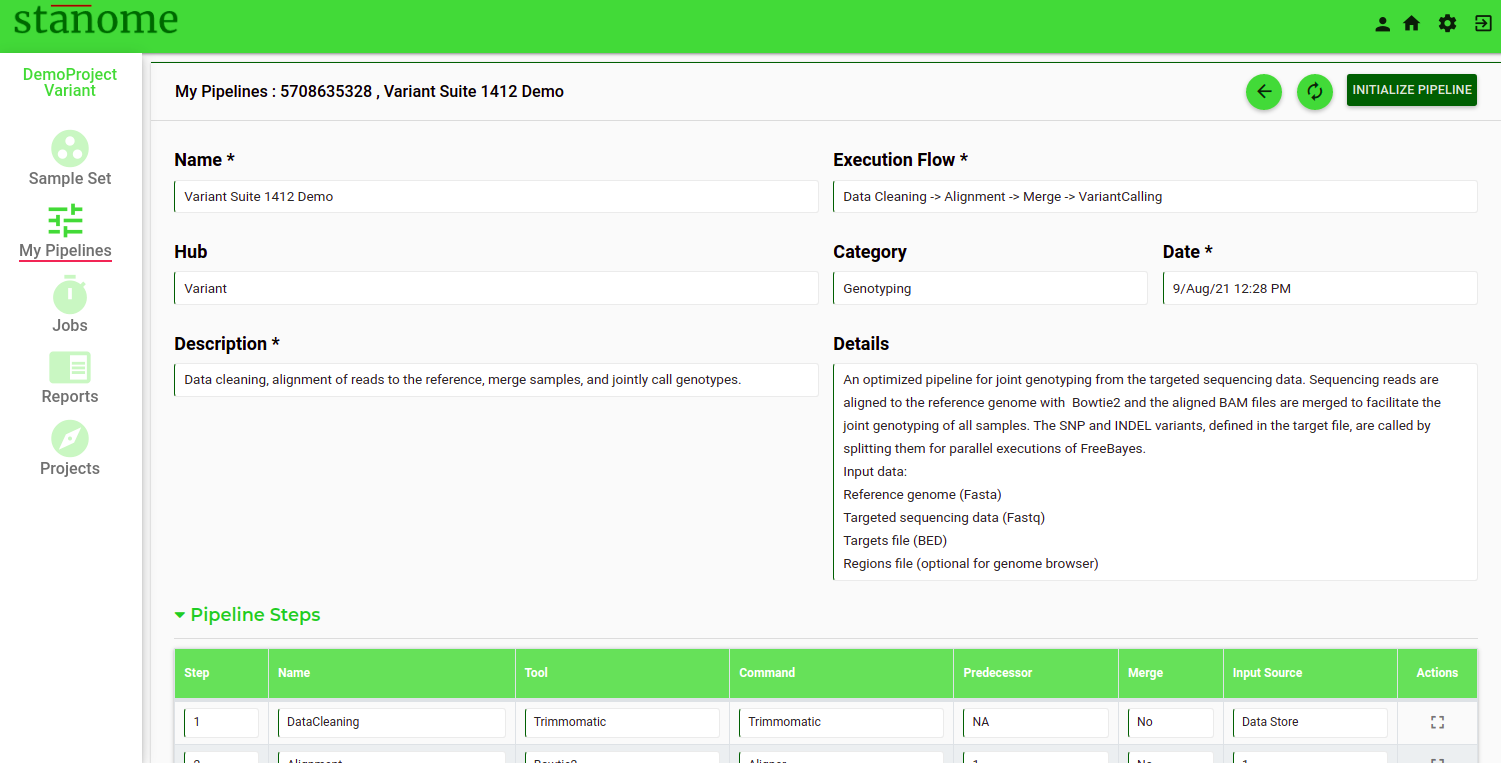Screen dimensions: 1501x763
Task: Click the Name input field
Action: (x=496, y=197)
